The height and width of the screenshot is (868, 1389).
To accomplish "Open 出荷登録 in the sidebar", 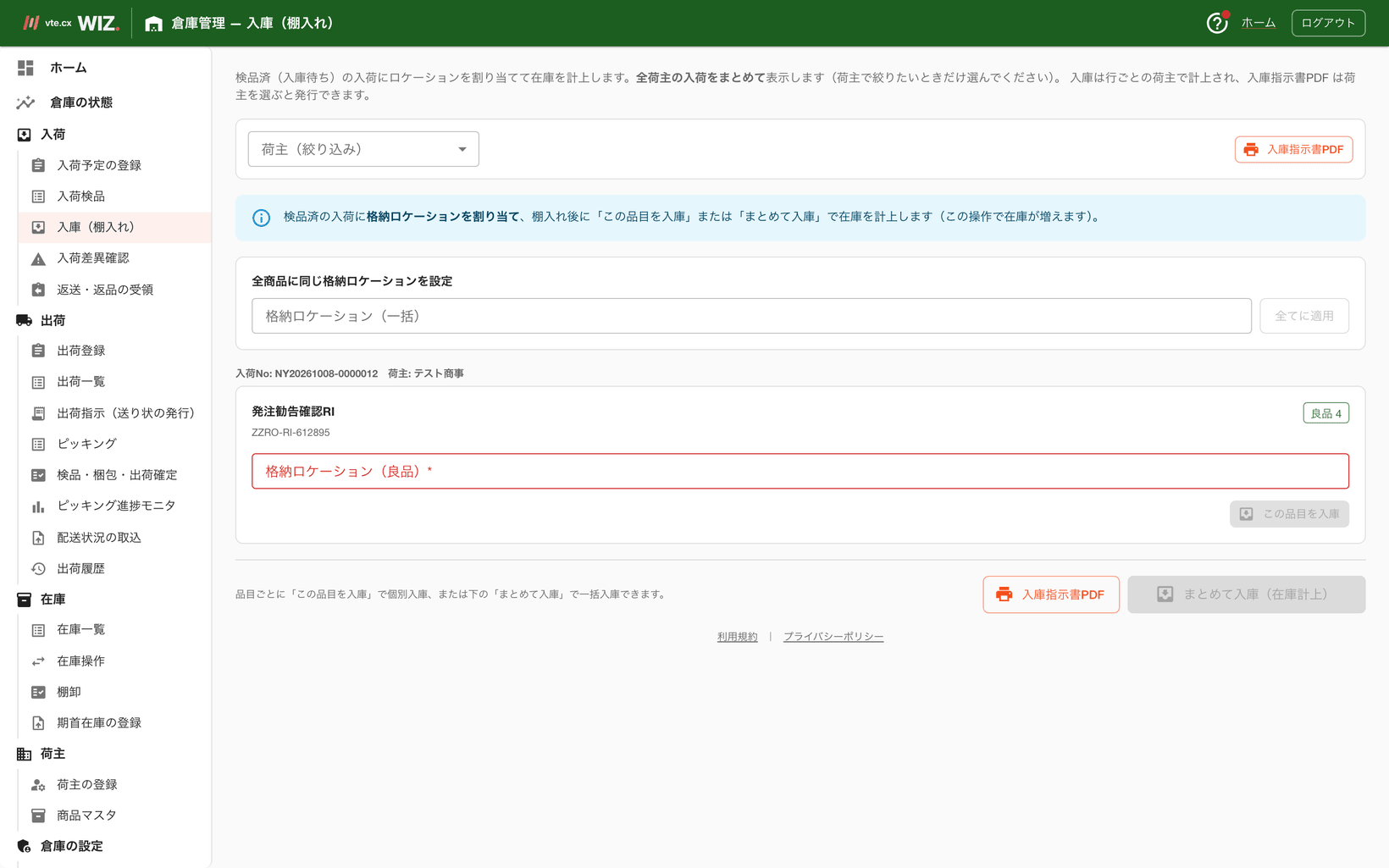I will pos(115,351).
